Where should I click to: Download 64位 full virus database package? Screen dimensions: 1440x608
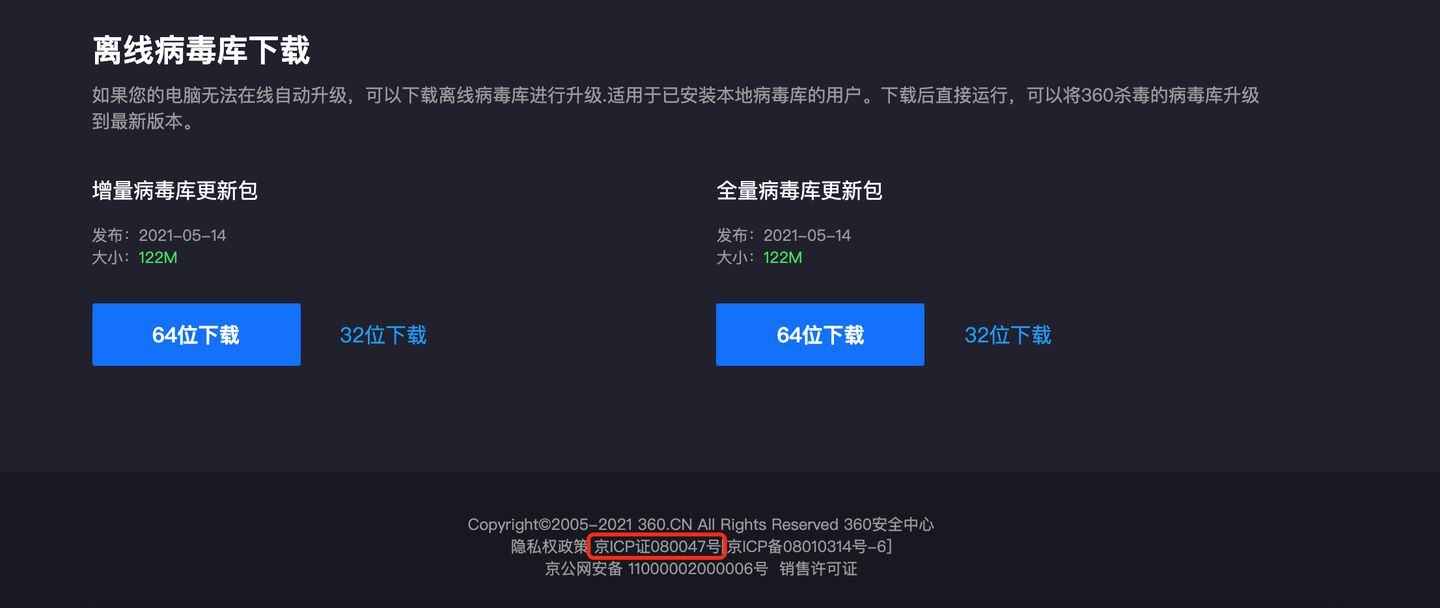click(820, 335)
